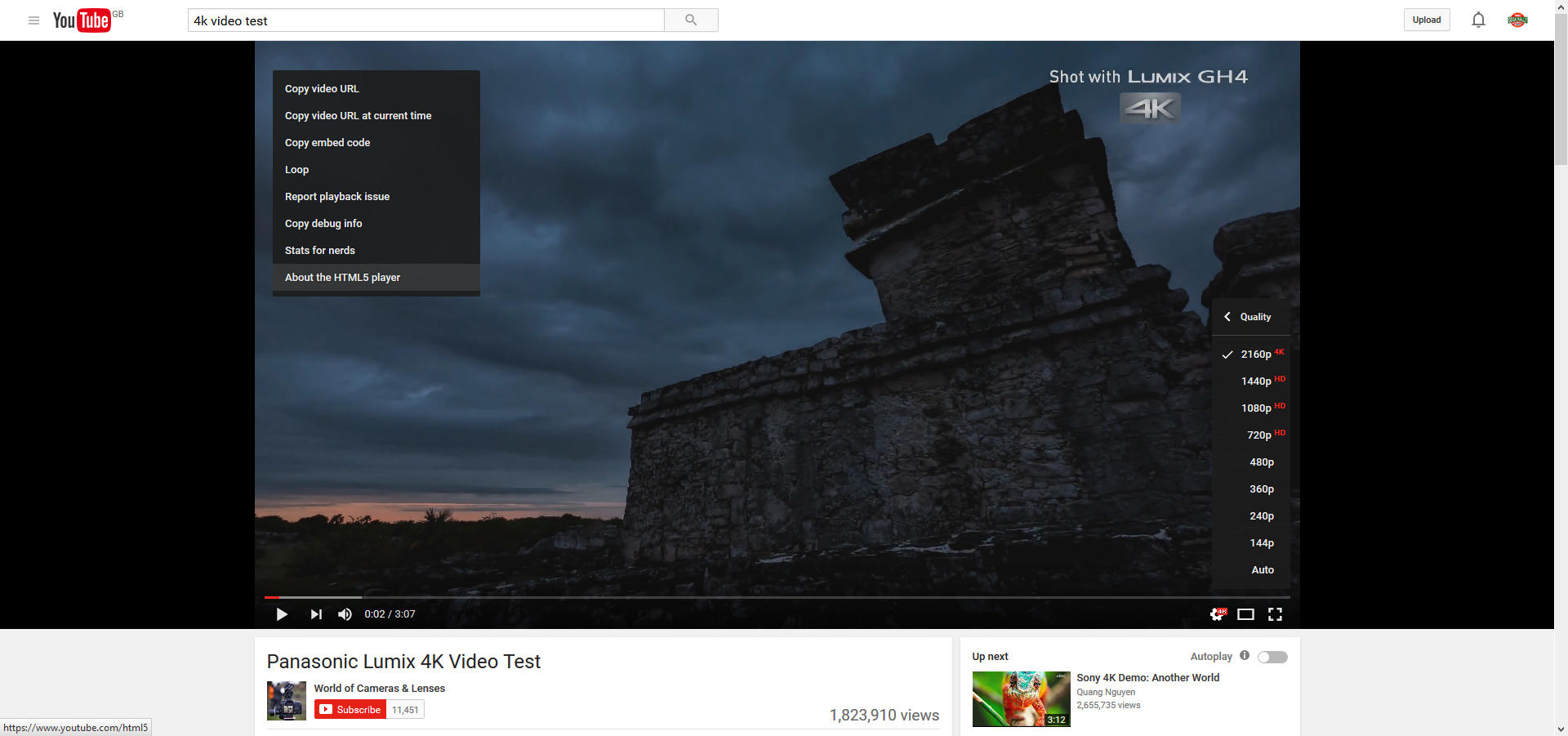Viewport: 1568px width, 736px height.
Task: Open the hamburger guide menu
Action: [x=33, y=20]
